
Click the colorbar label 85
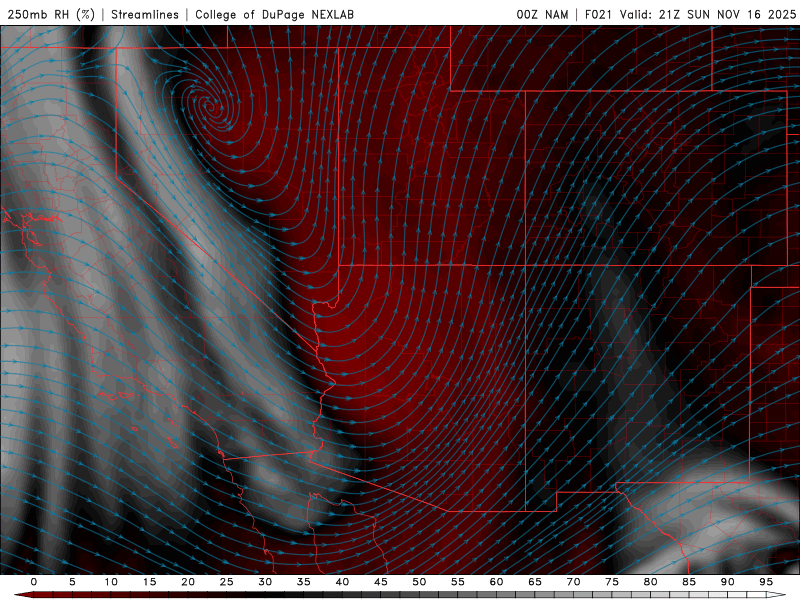689,582
